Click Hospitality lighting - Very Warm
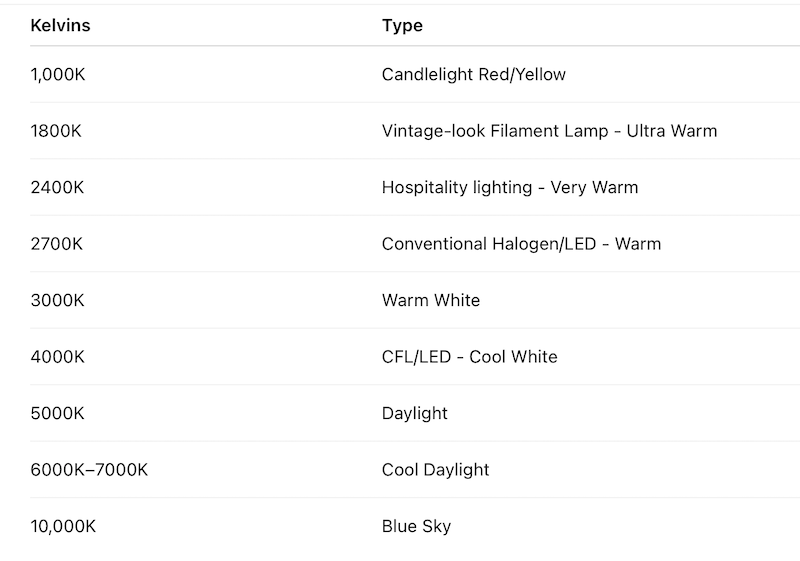Image resolution: width=800 pixels, height=561 pixels. click(509, 187)
